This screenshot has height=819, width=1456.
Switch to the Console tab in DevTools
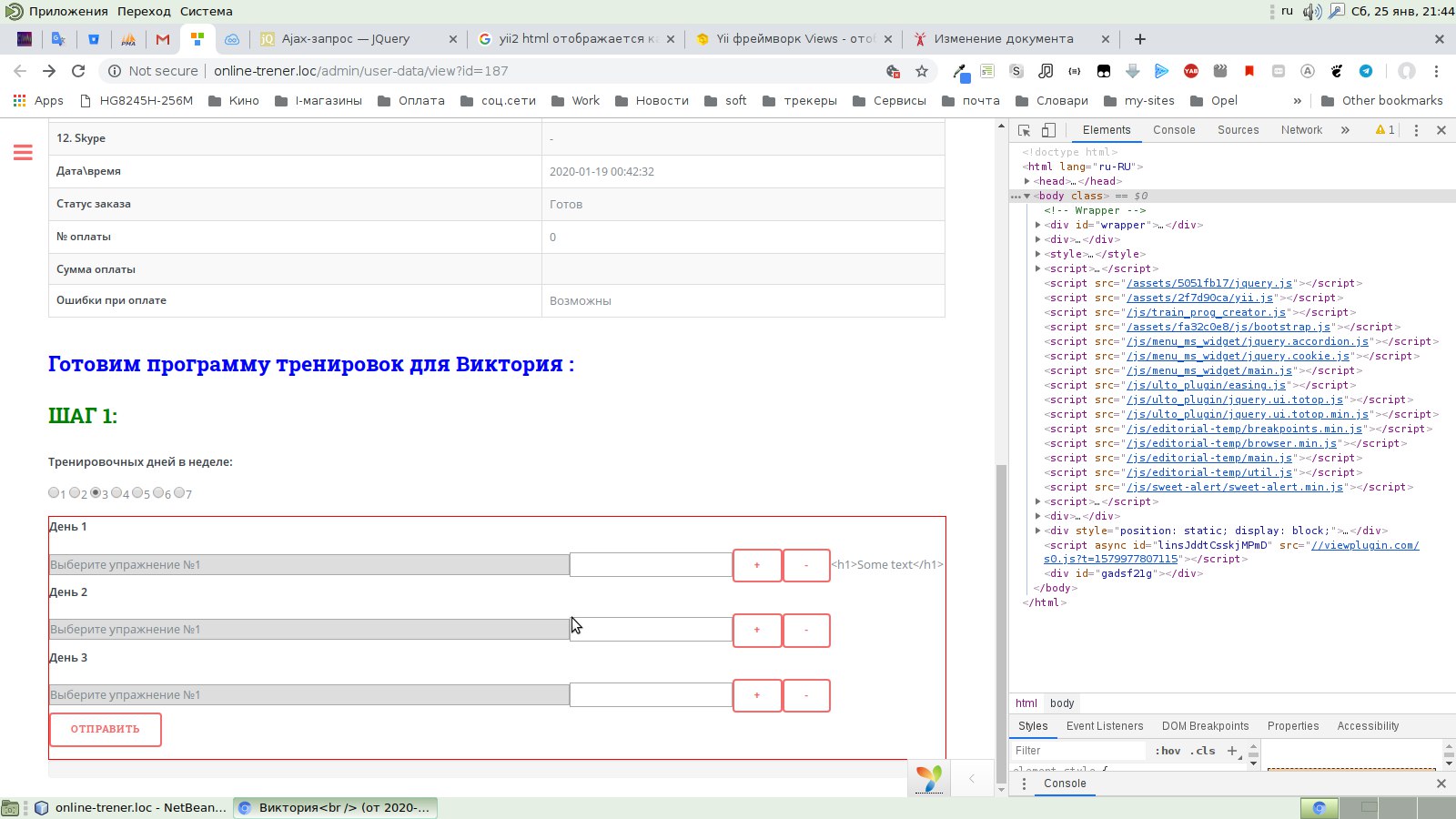tap(1174, 130)
